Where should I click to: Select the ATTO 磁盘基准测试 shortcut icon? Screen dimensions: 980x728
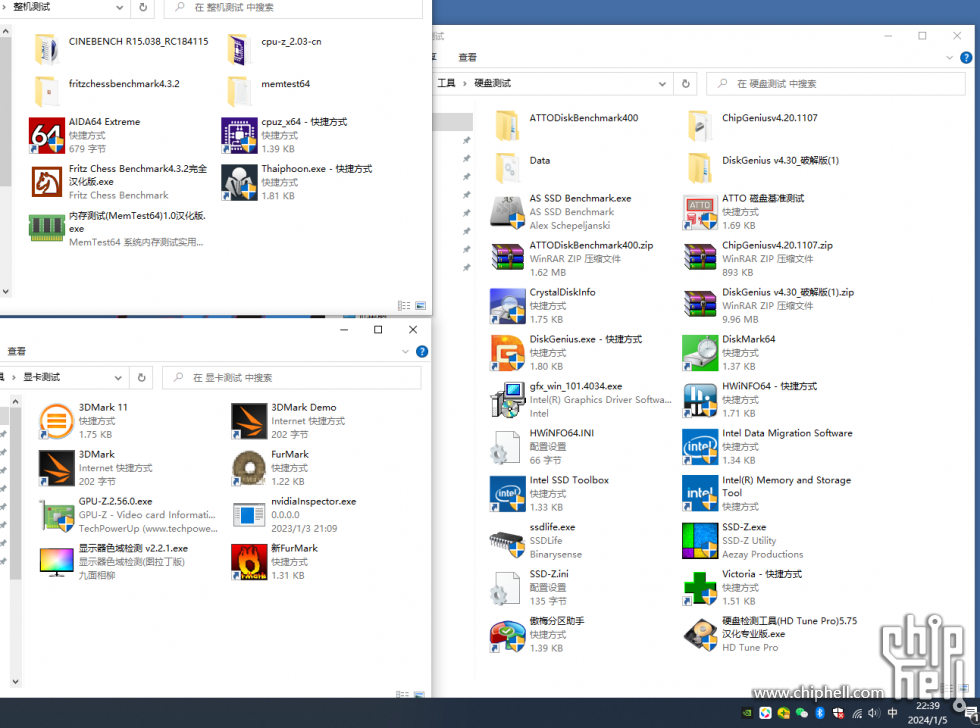(700, 212)
